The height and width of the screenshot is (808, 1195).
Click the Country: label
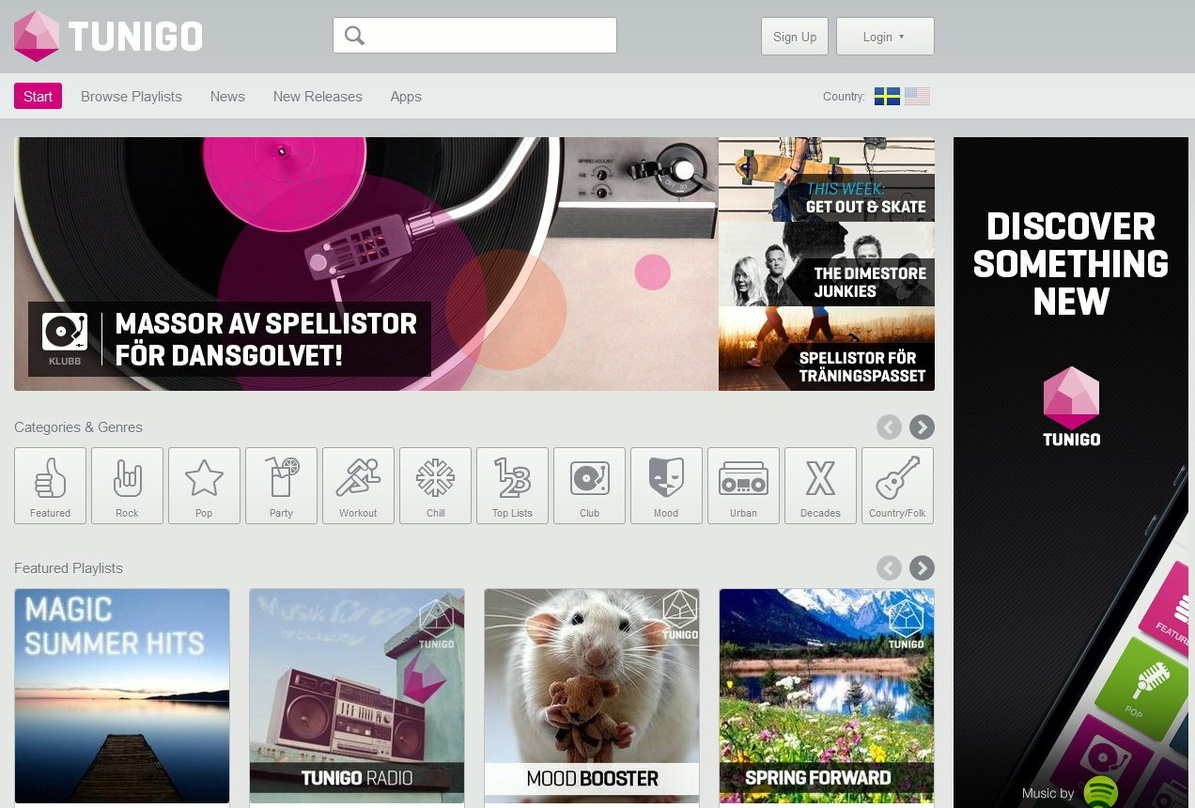tap(844, 97)
